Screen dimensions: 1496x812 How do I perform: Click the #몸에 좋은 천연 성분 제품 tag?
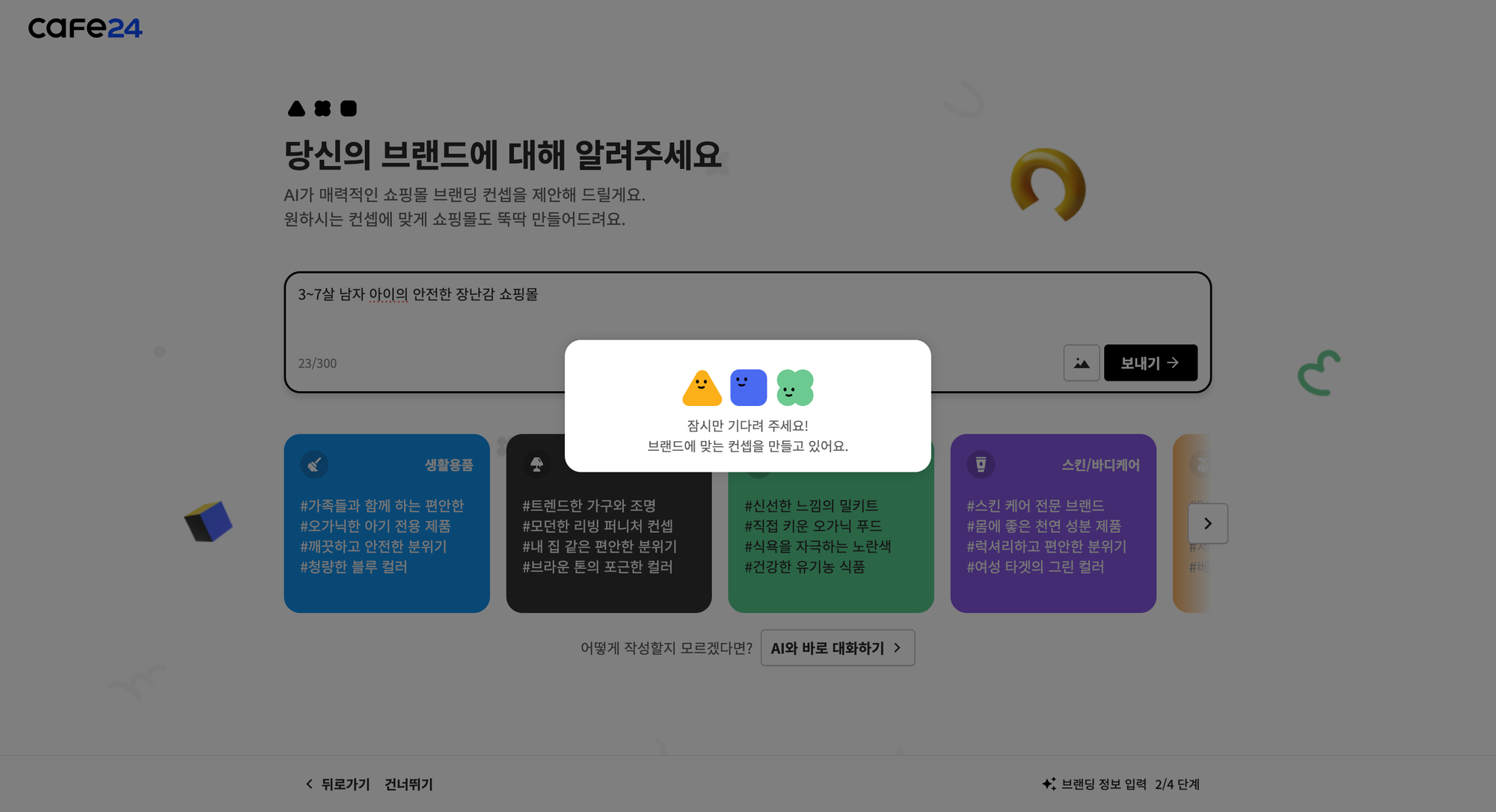click(x=1044, y=526)
